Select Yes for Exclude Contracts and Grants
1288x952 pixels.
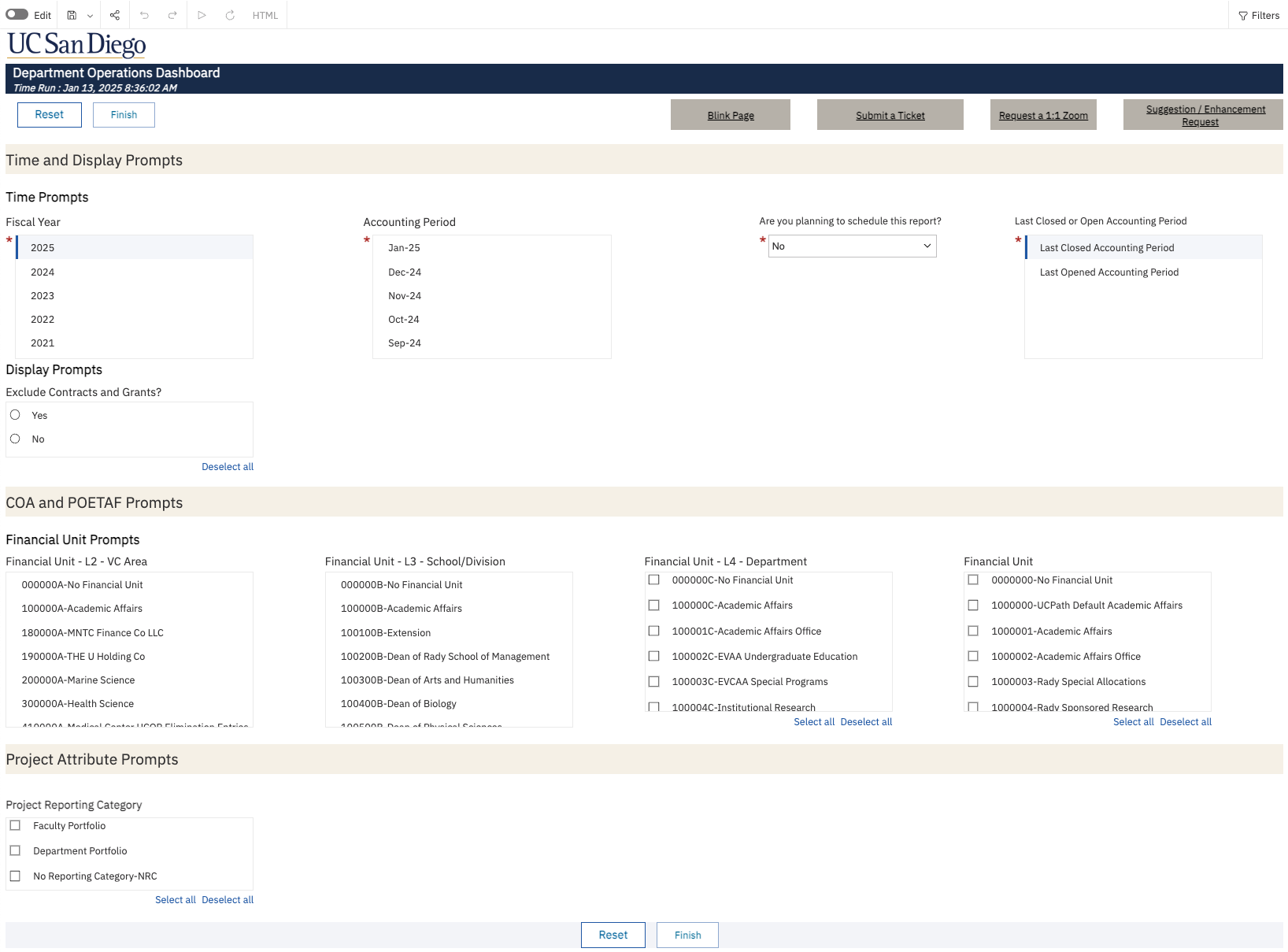point(15,415)
